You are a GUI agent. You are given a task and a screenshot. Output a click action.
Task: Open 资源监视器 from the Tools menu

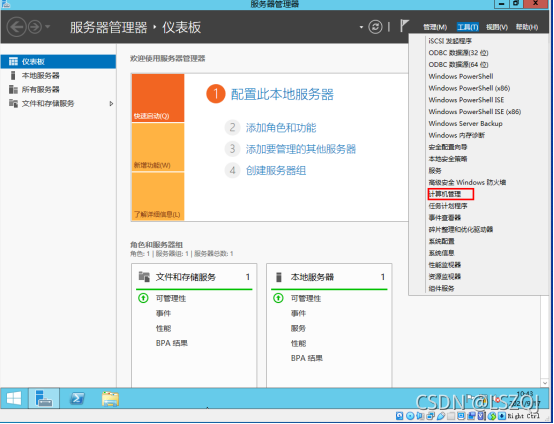pos(445,276)
